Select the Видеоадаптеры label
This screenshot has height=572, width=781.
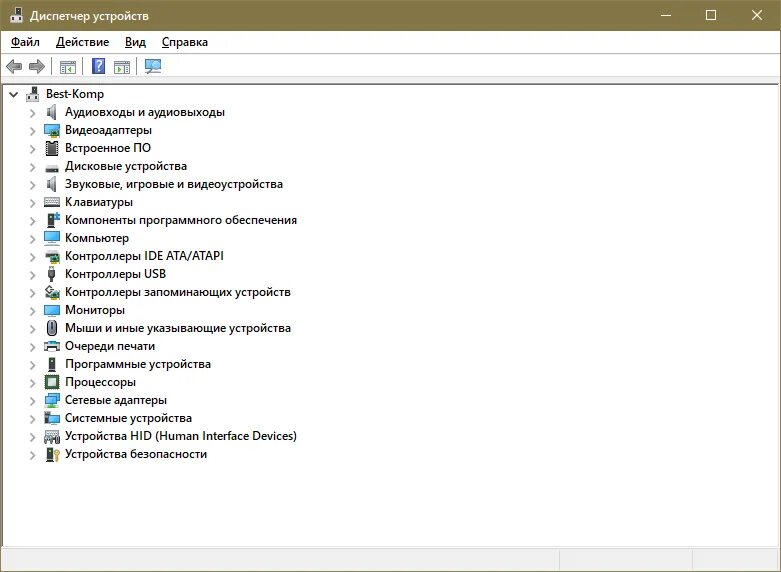109,130
